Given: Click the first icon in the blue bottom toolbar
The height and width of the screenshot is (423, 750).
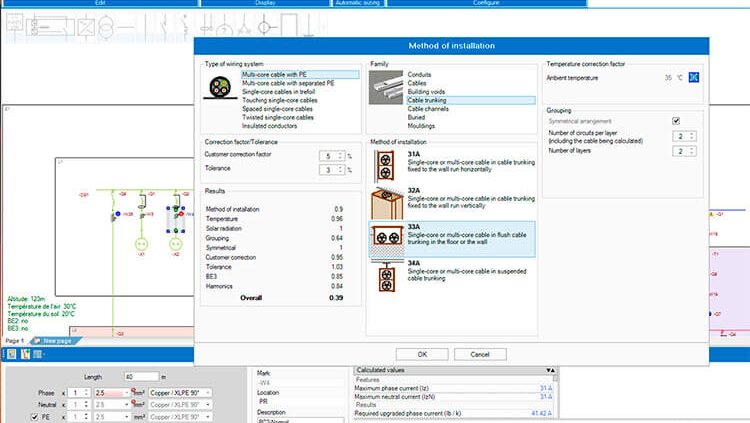Looking at the screenshot, I should 11,354.
